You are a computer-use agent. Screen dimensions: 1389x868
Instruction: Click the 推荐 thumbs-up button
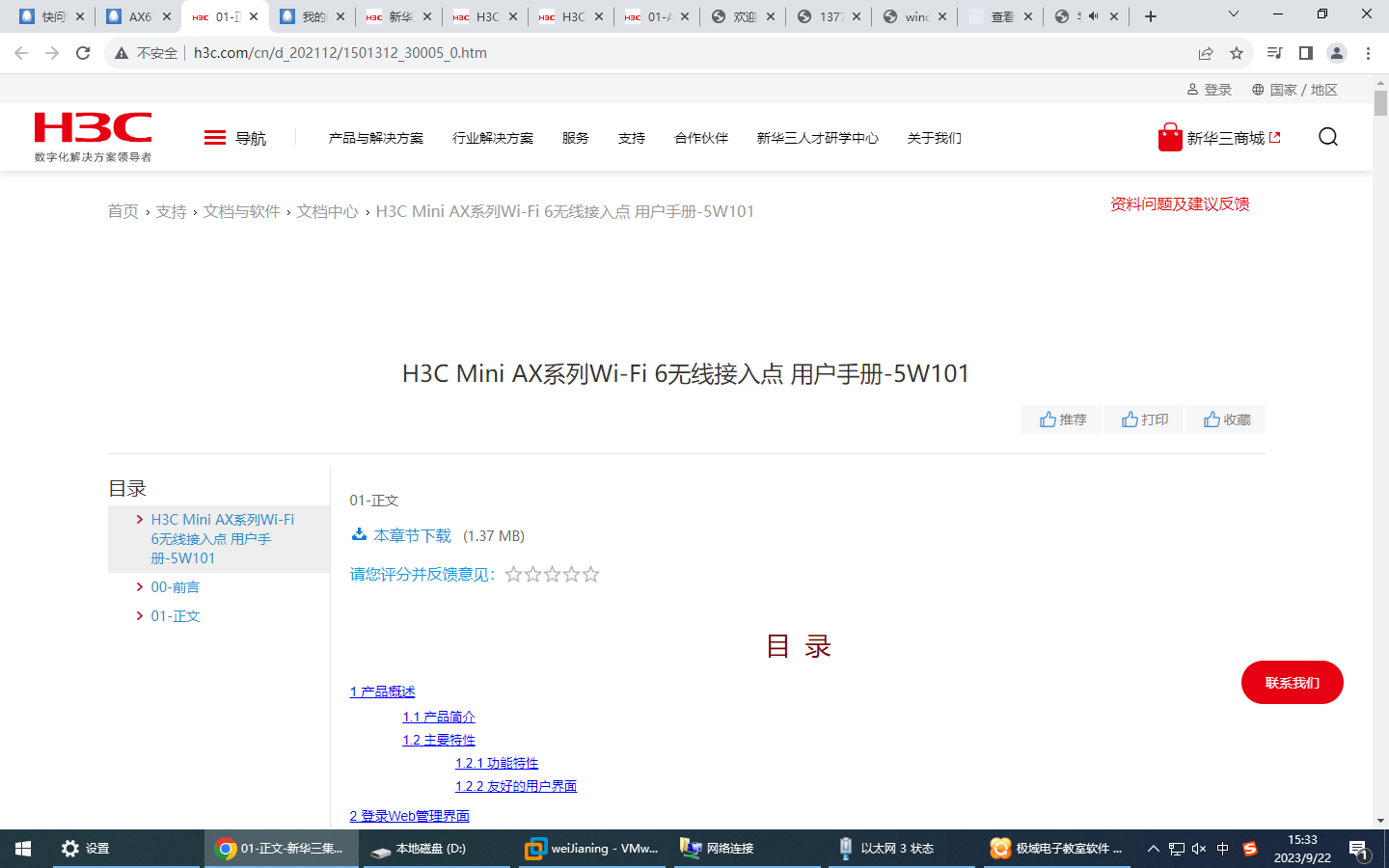pyautogui.click(x=1062, y=420)
